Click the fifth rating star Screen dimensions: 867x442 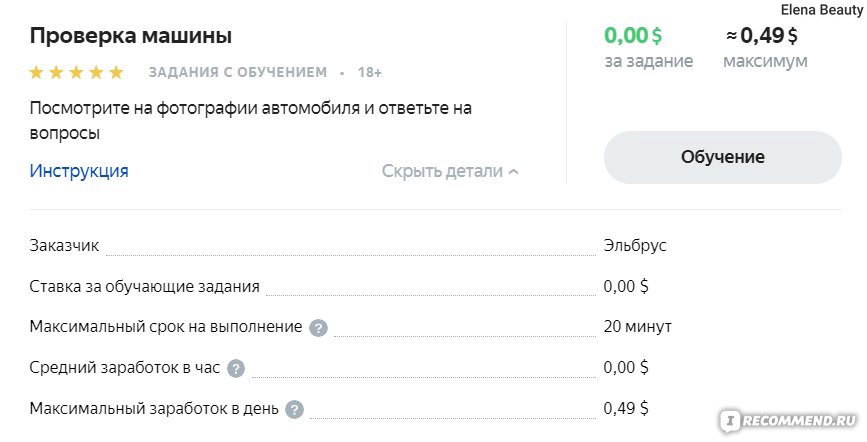[x=116, y=72]
